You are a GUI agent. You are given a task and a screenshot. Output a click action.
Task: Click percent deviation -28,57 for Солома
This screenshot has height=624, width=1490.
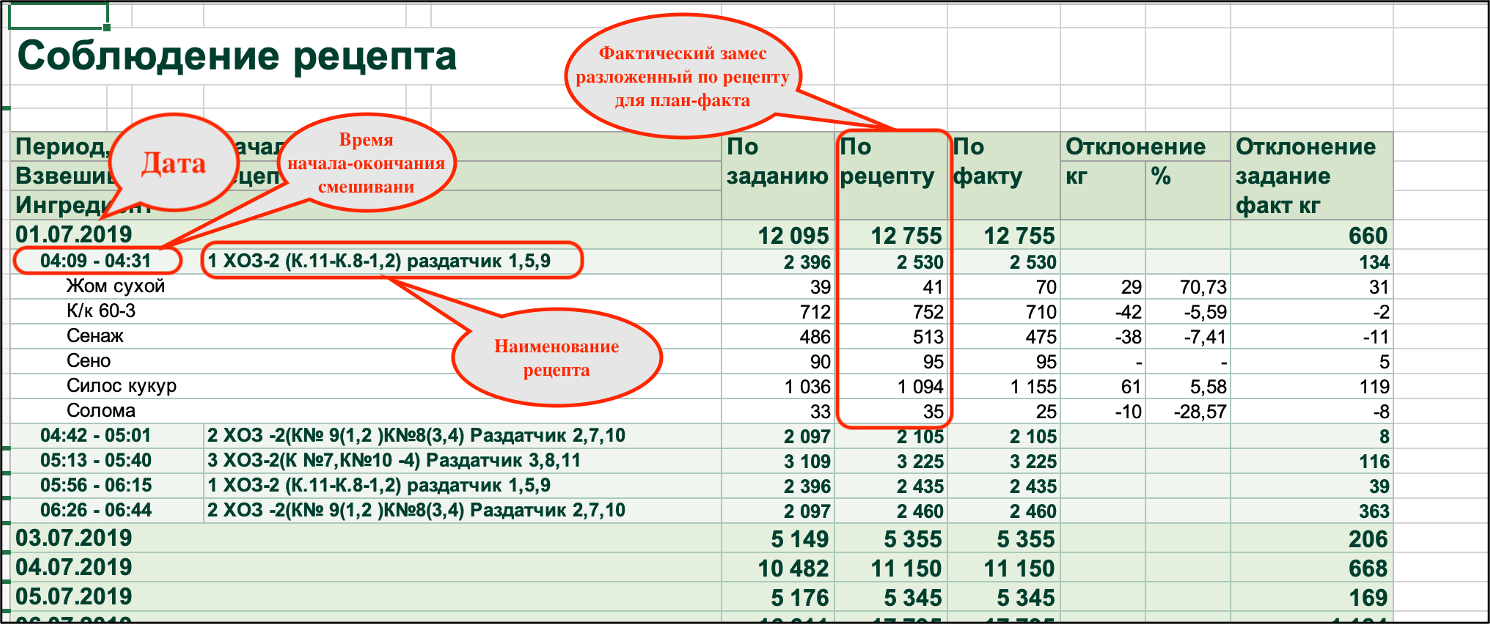click(x=1198, y=411)
